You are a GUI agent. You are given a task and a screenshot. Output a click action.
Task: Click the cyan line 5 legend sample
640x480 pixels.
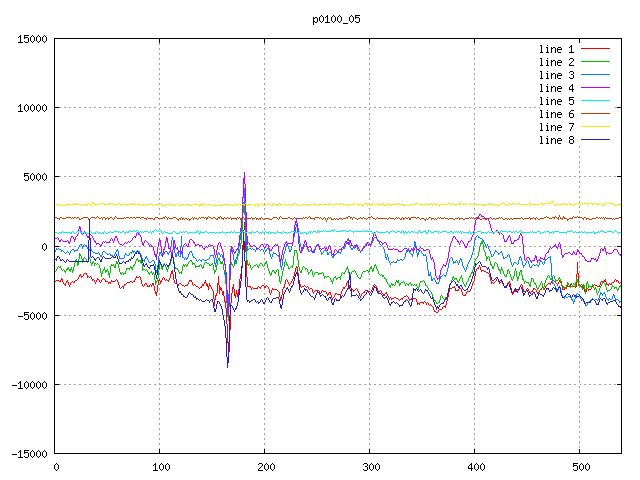click(595, 101)
